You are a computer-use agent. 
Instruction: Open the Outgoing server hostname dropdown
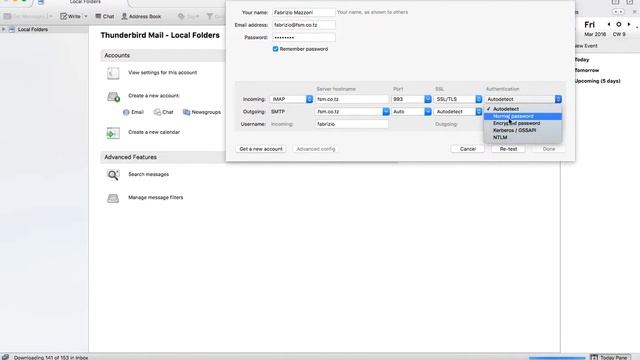(x=386, y=111)
